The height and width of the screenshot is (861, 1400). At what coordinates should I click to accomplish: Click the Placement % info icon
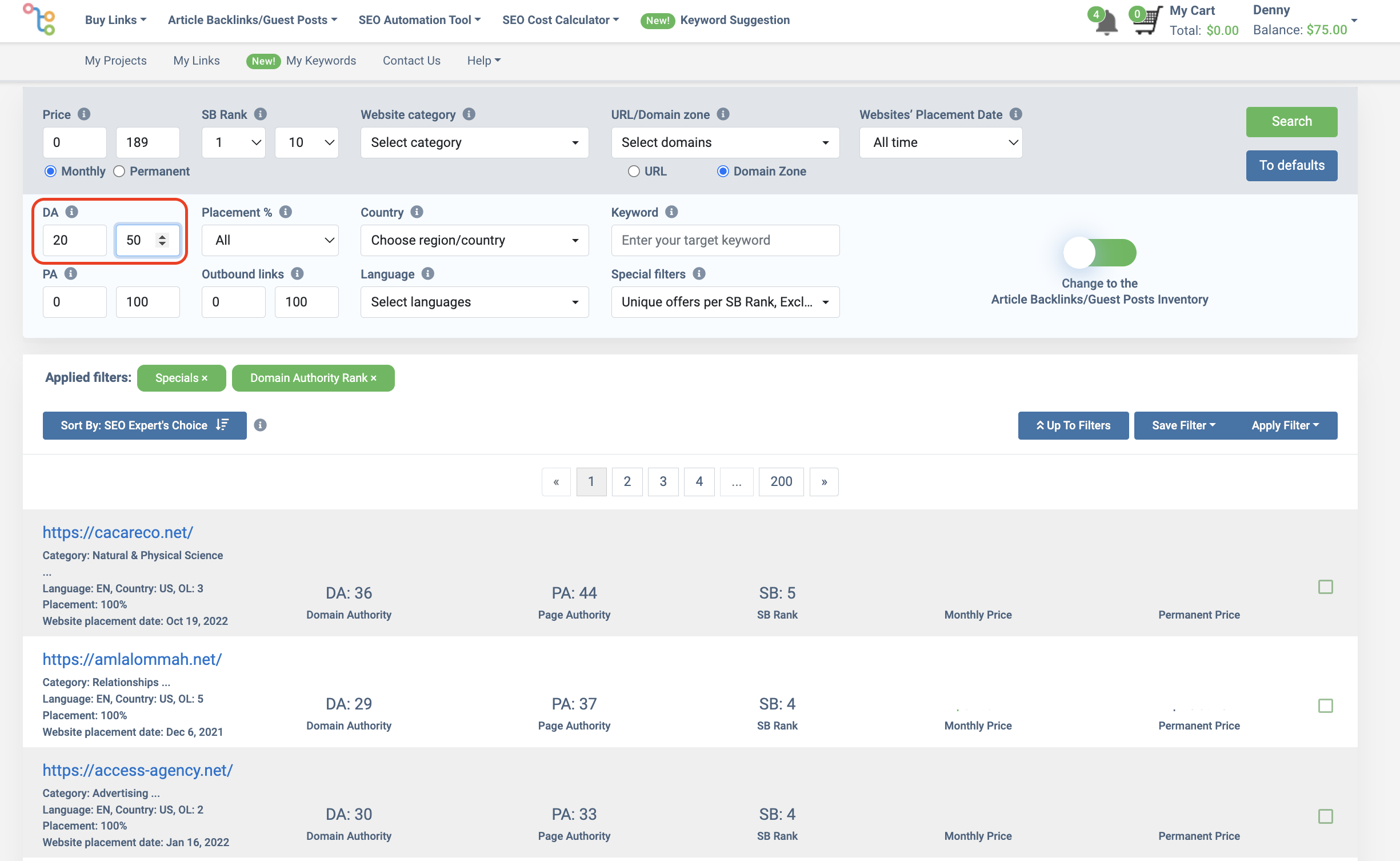coord(286,212)
